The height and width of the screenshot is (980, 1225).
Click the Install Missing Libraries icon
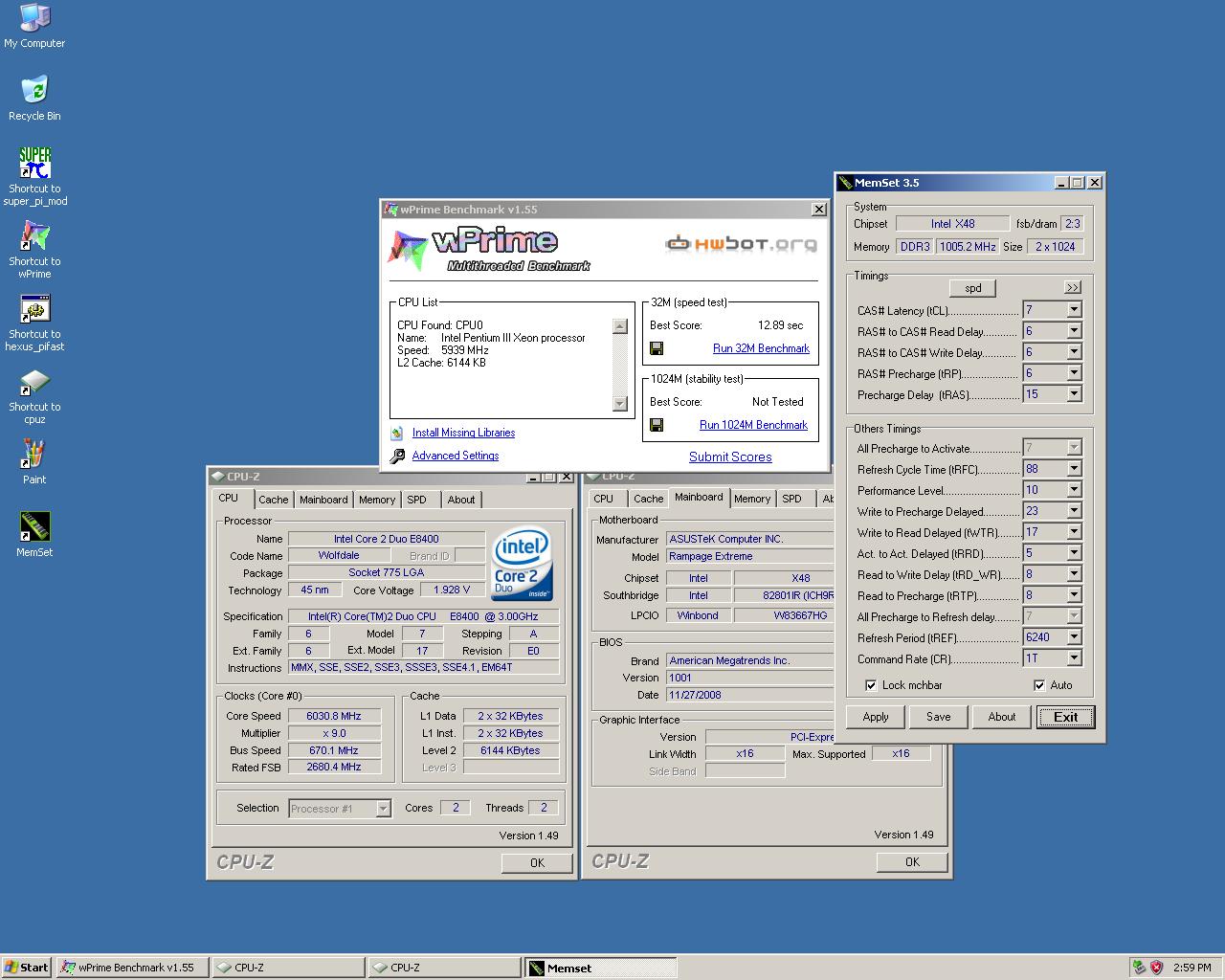[397, 433]
